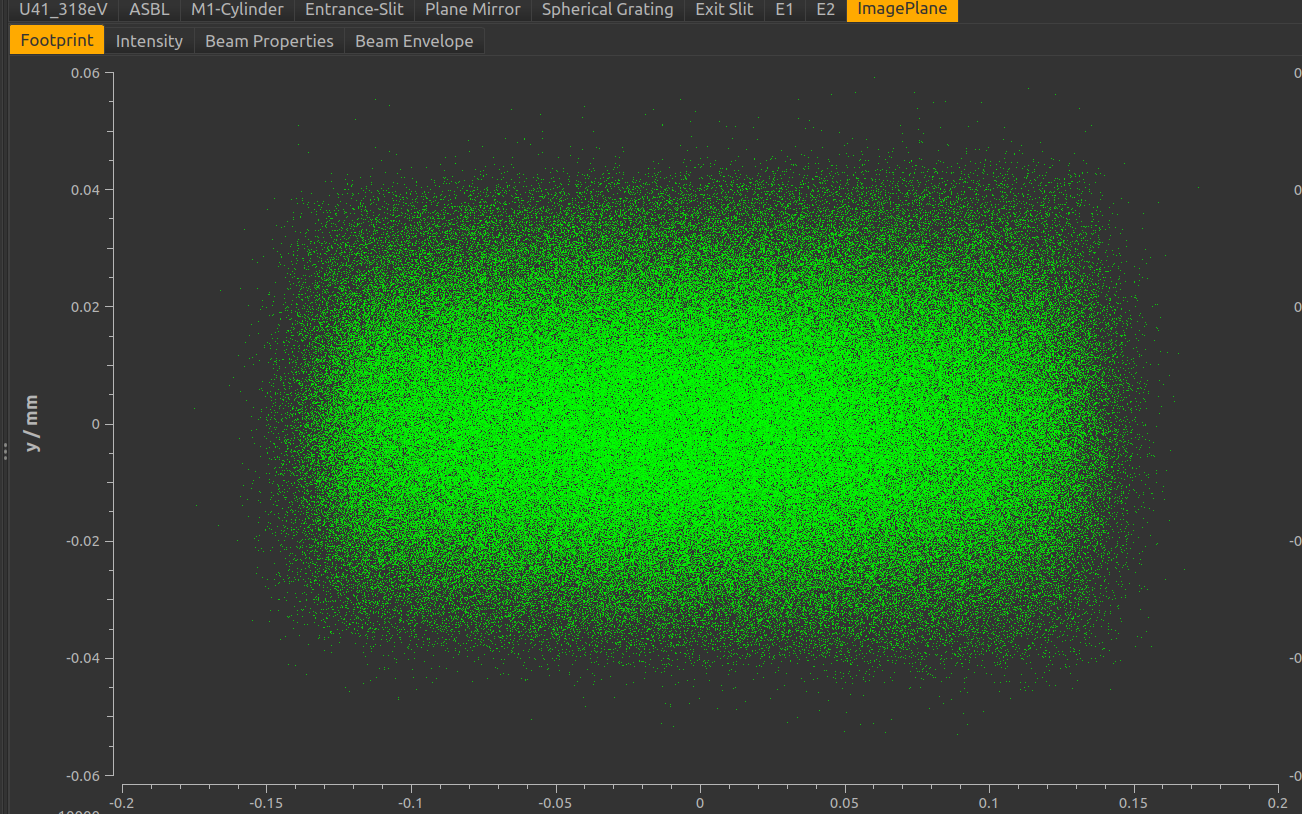Viewport: 1302px width, 814px height.
Task: Select the Footprint sub-tab
Action: click(x=57, y=41)
